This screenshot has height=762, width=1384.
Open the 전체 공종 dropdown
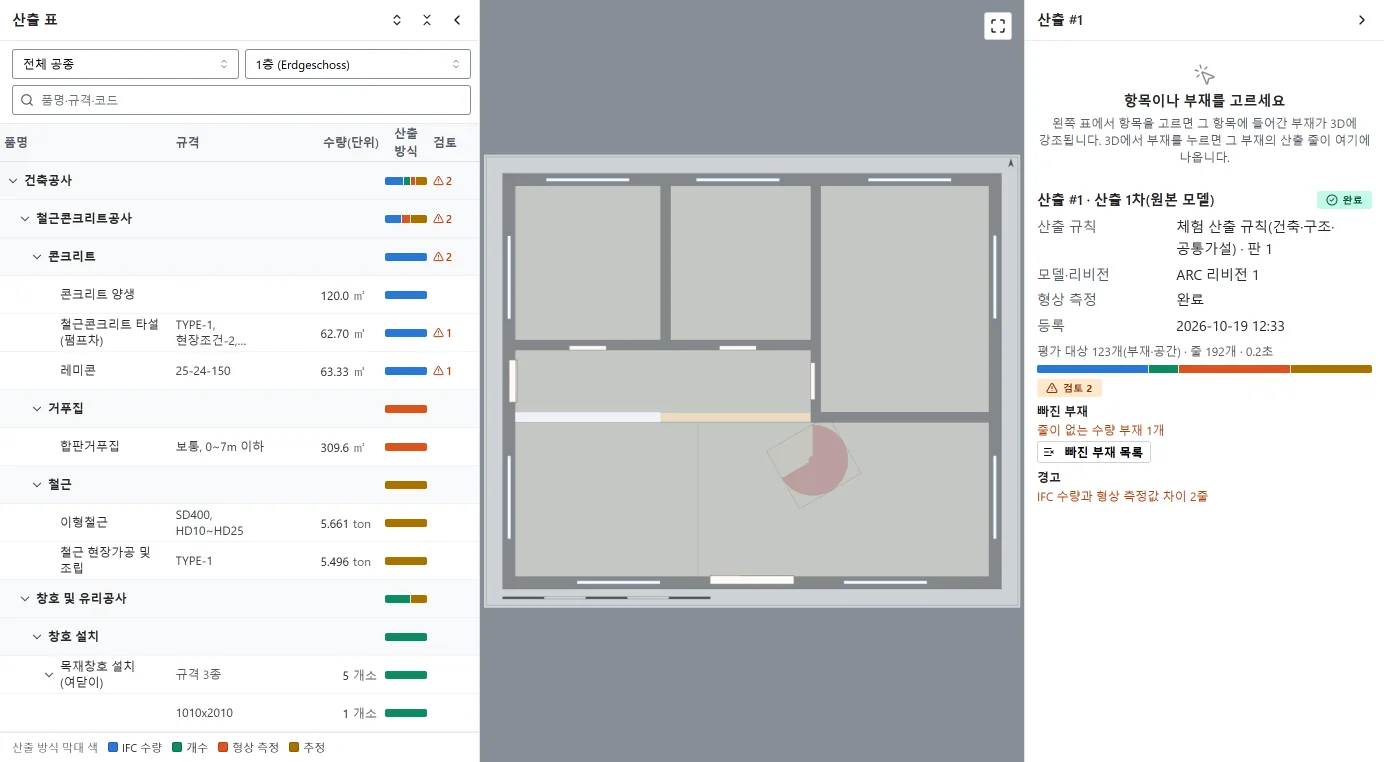(x=125, y=64)
